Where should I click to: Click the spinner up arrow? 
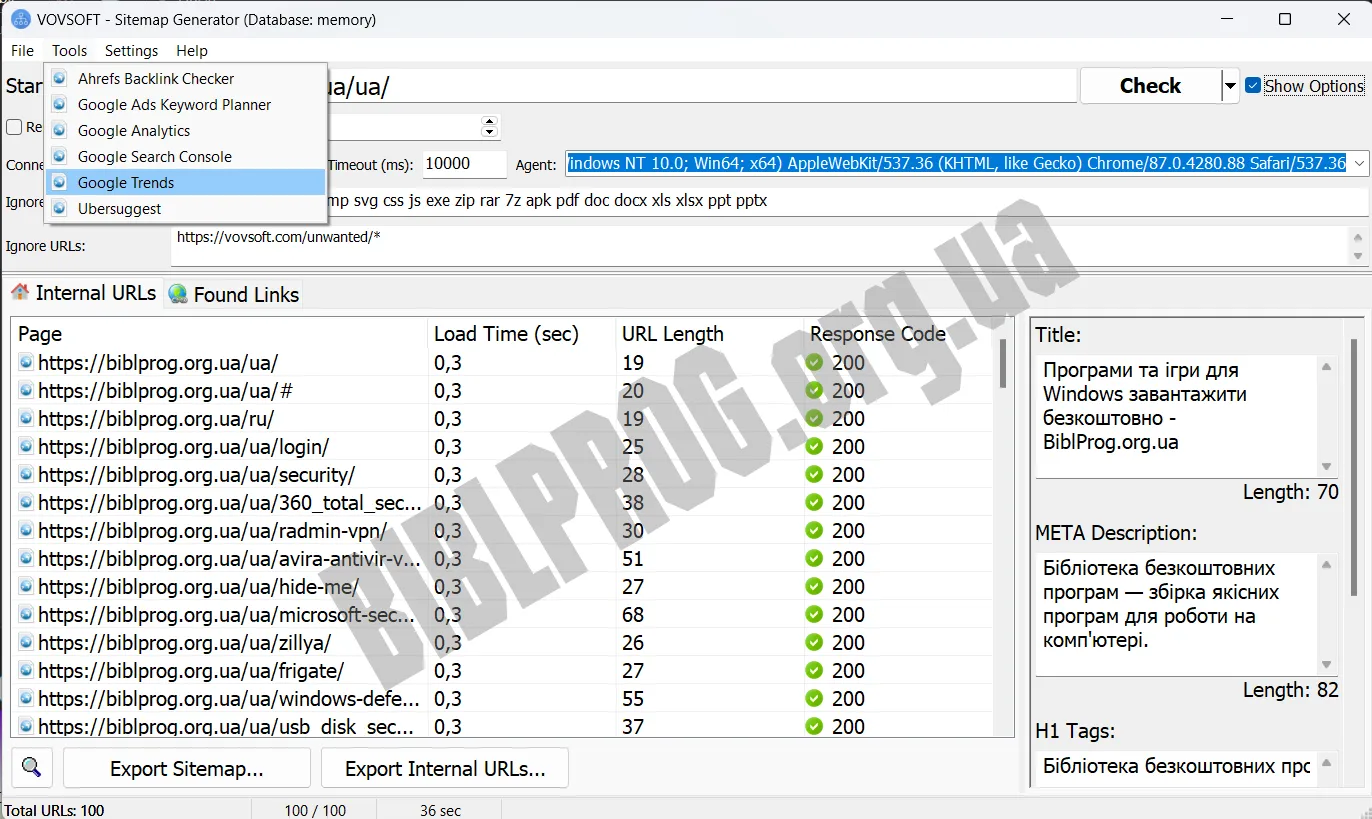[x=489, y=122]
